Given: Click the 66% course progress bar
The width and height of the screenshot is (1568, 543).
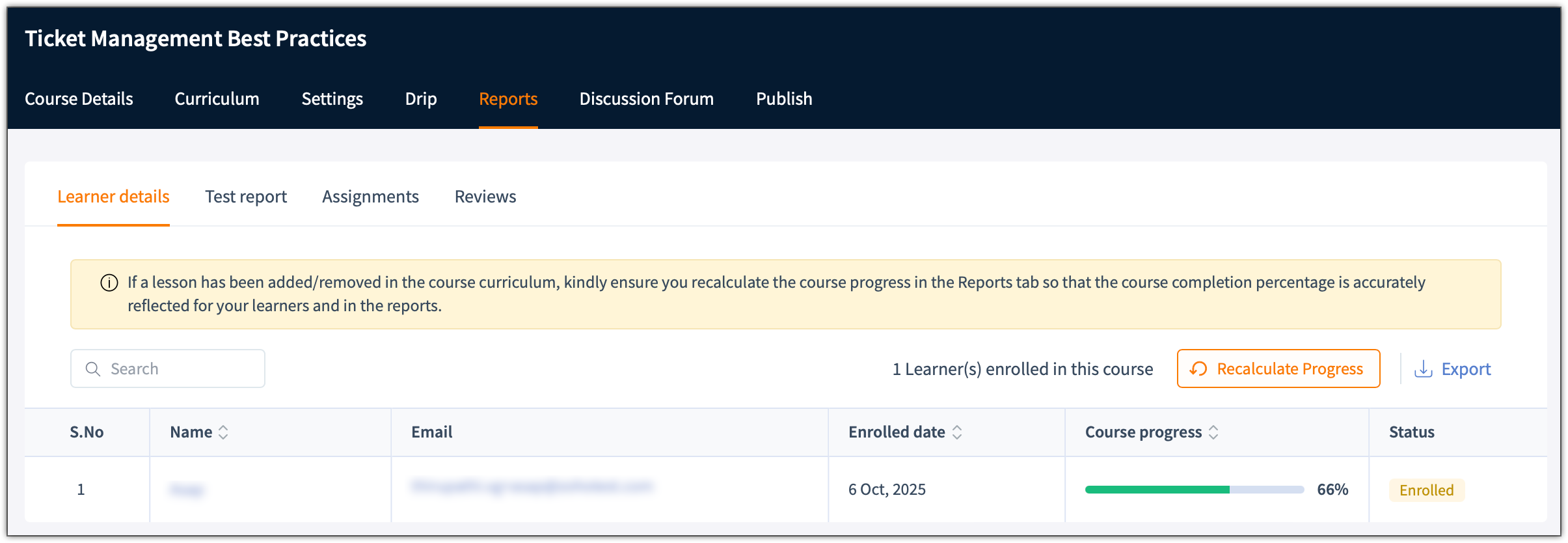Looking at the screenshot, I should click(x=1194, y=490).
